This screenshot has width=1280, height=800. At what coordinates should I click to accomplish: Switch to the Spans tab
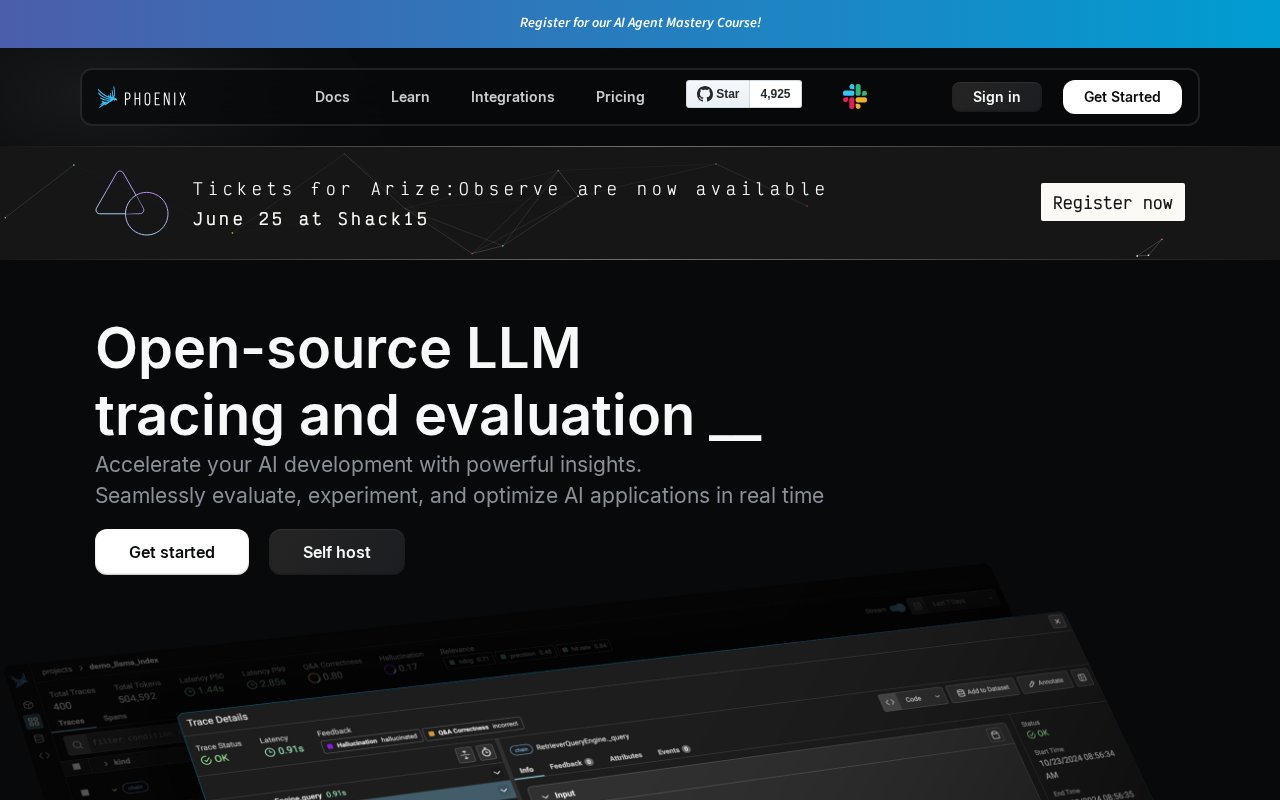click(115, 716)
